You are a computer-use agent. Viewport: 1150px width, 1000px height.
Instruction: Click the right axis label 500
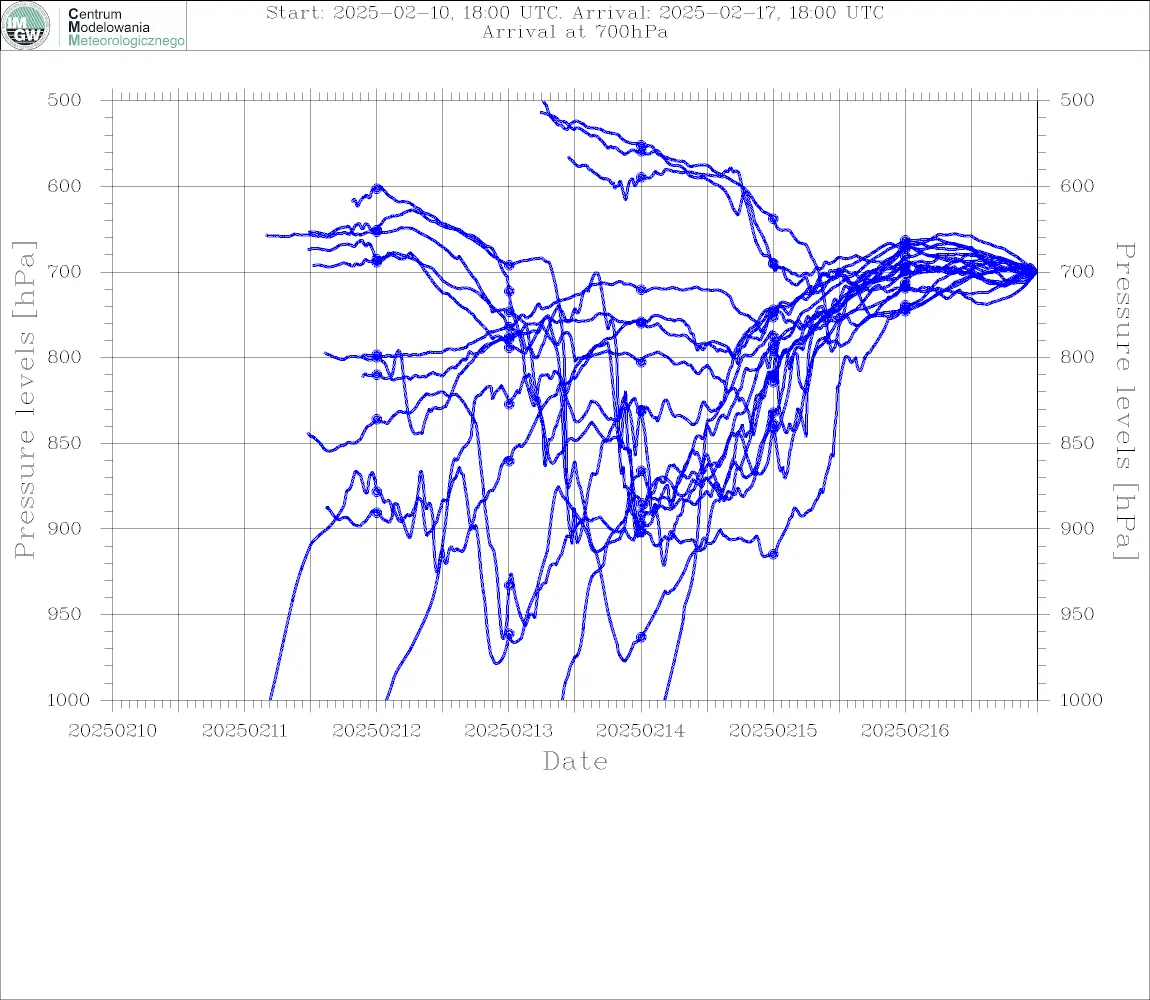(1077, 100)
